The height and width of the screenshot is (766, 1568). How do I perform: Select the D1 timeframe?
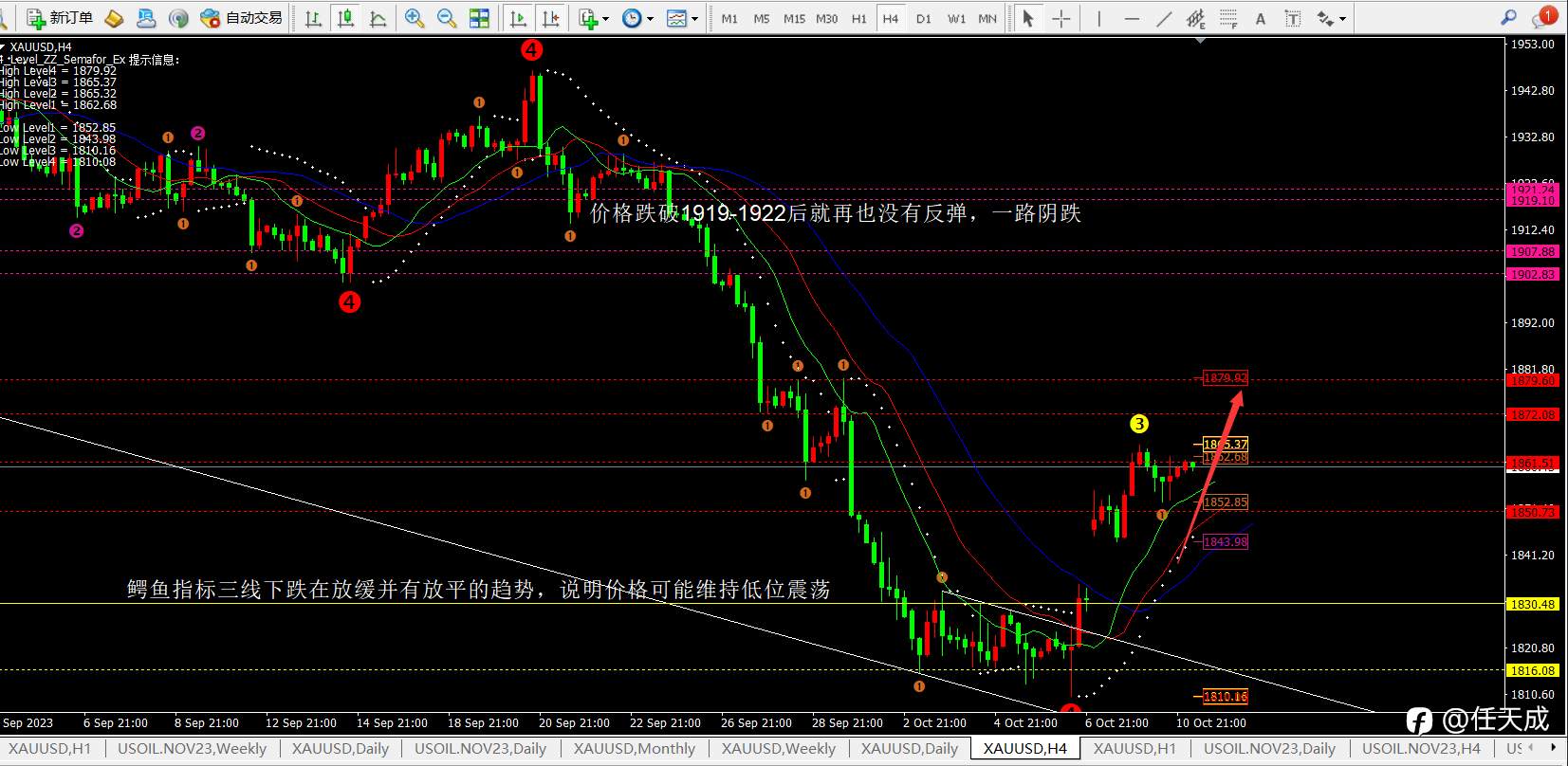tap(924, 18)
